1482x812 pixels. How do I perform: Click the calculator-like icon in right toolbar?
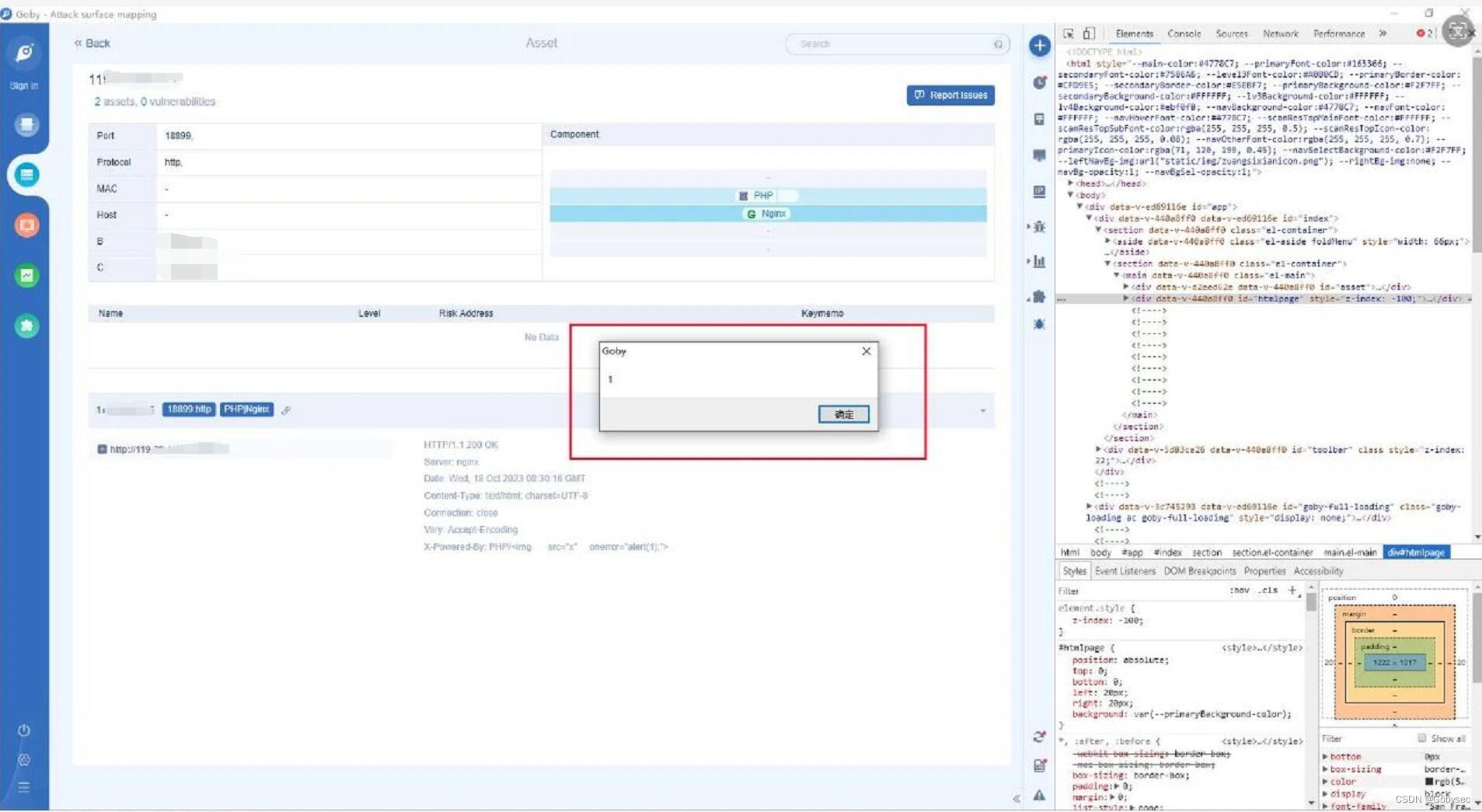tap(1039, 119)
